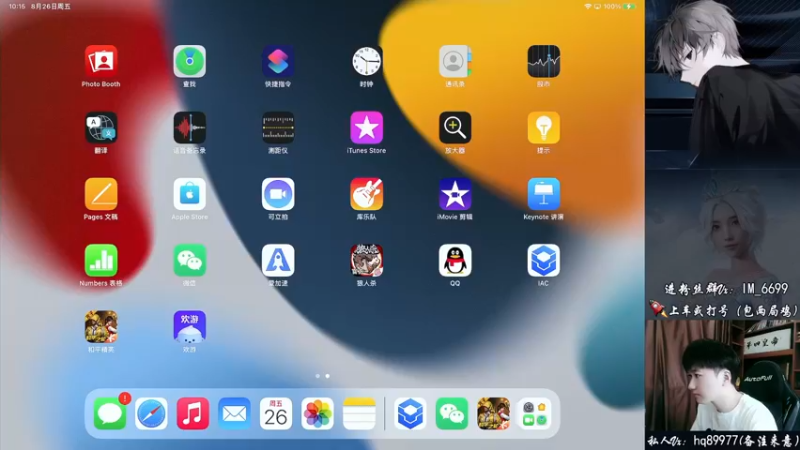Open the Photo Booth app
Viewport: 800px width, 450px height.
(101, 61)
